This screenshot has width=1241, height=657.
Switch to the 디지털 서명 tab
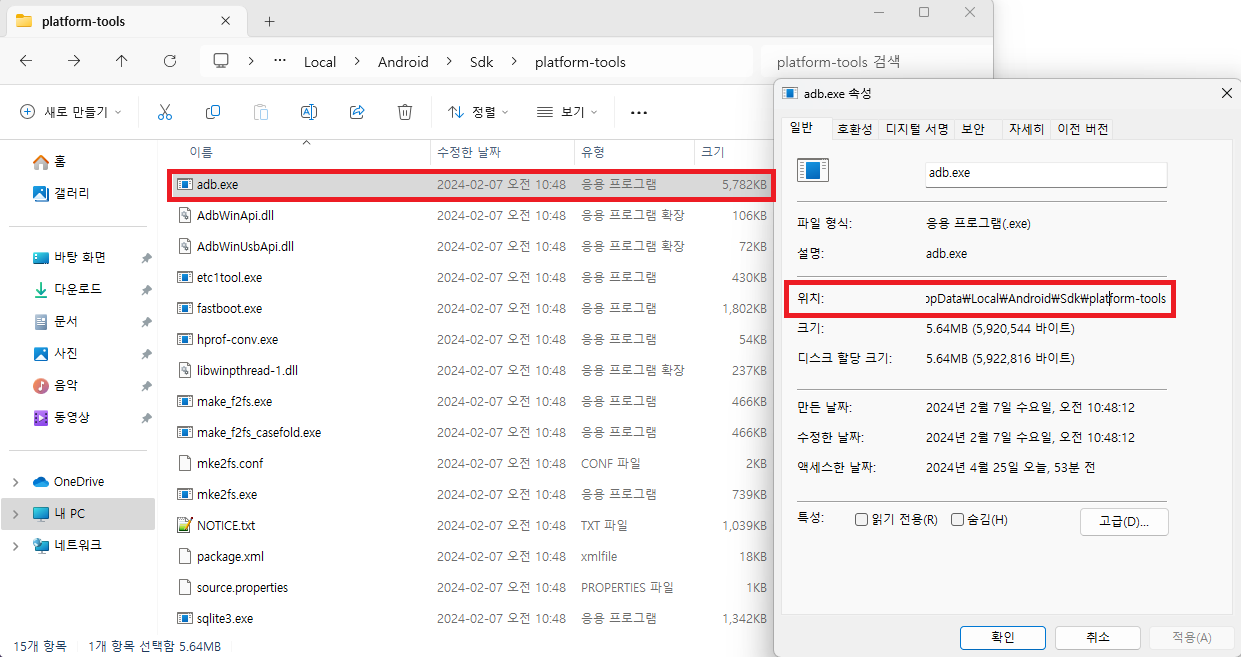coord(915,128)
